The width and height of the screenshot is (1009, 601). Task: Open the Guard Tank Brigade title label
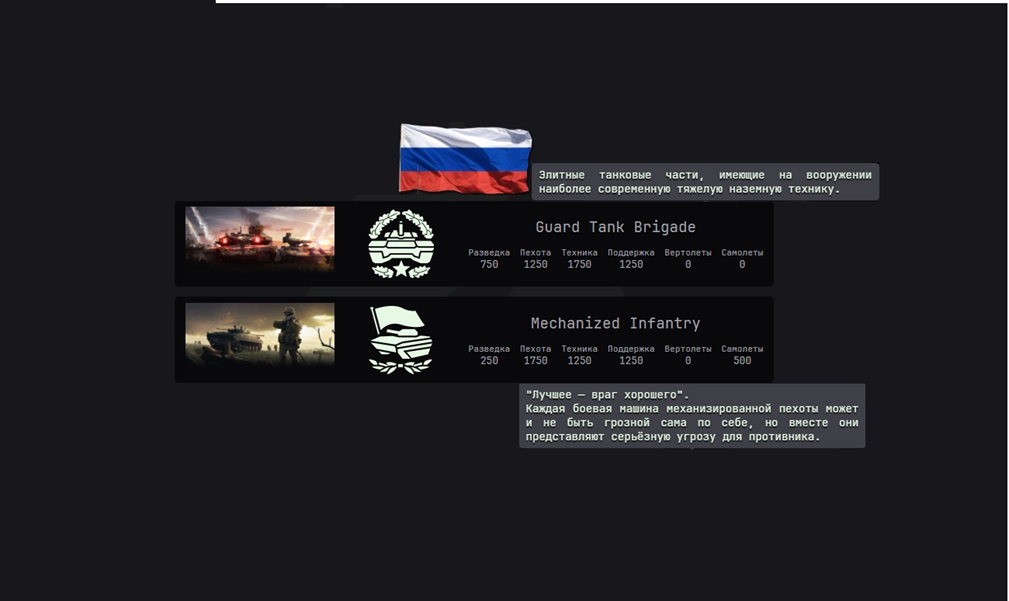coord(614,226)
